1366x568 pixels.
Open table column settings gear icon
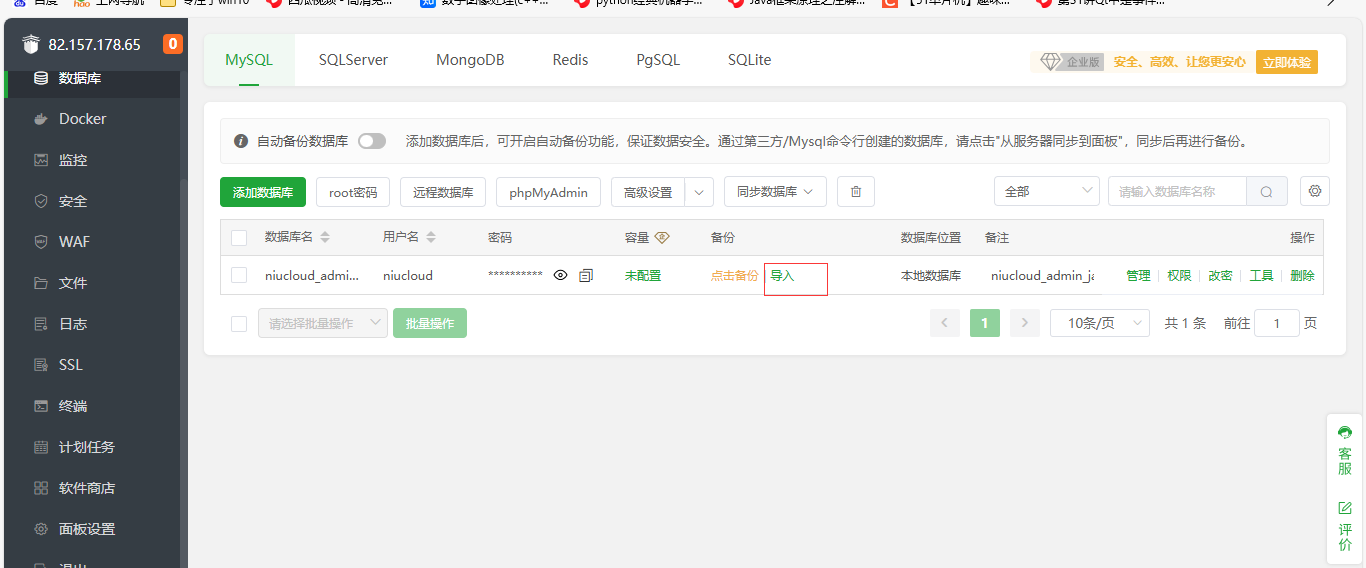pos(1315,191)
